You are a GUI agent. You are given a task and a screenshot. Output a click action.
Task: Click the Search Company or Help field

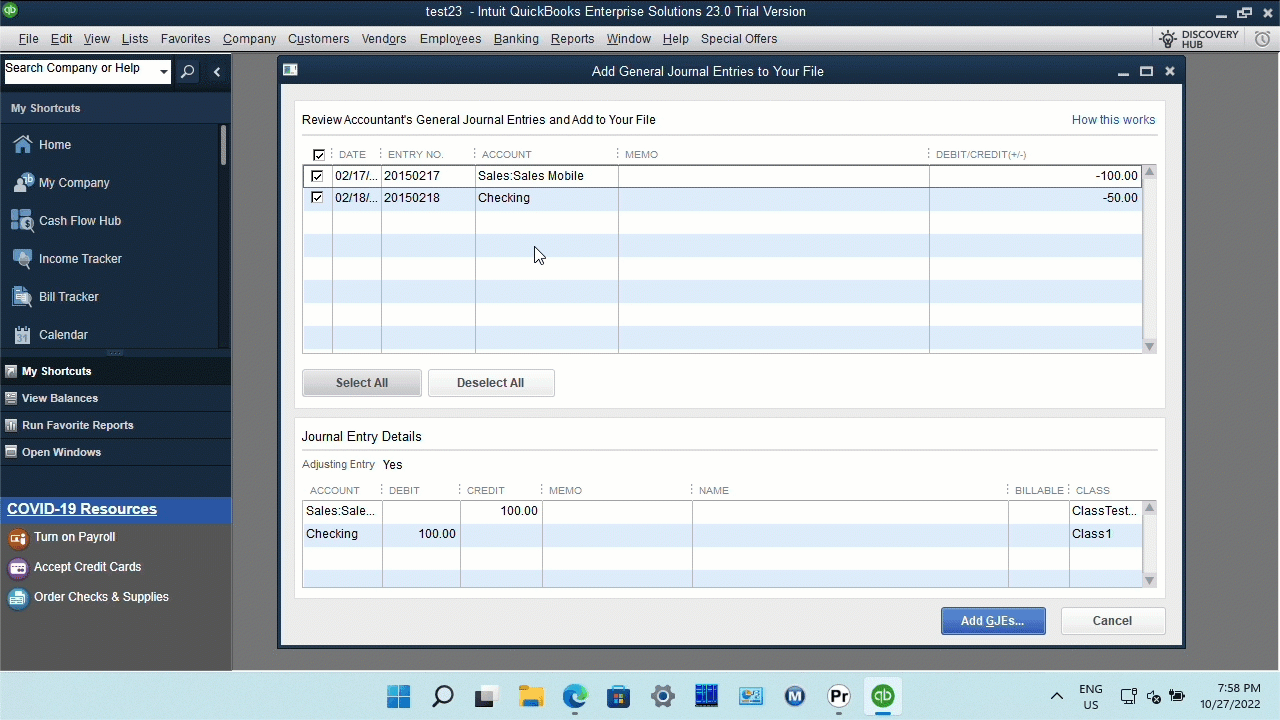[x=80, y=70]
